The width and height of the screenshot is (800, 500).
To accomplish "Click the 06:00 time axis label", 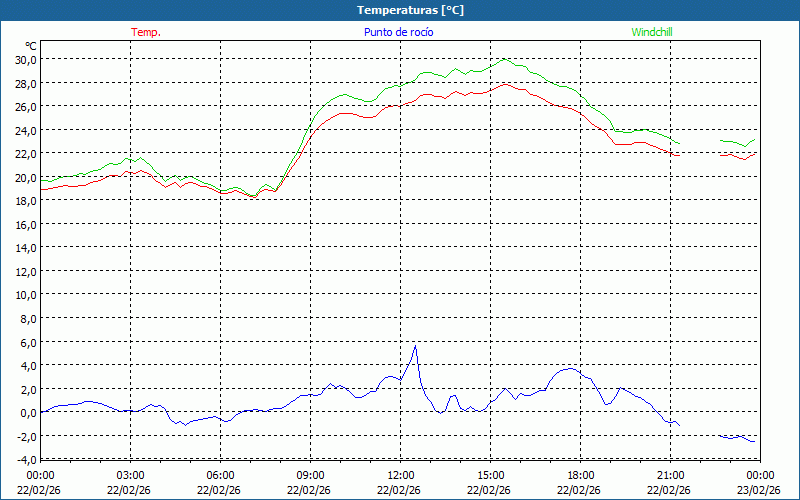I will 220,475.
